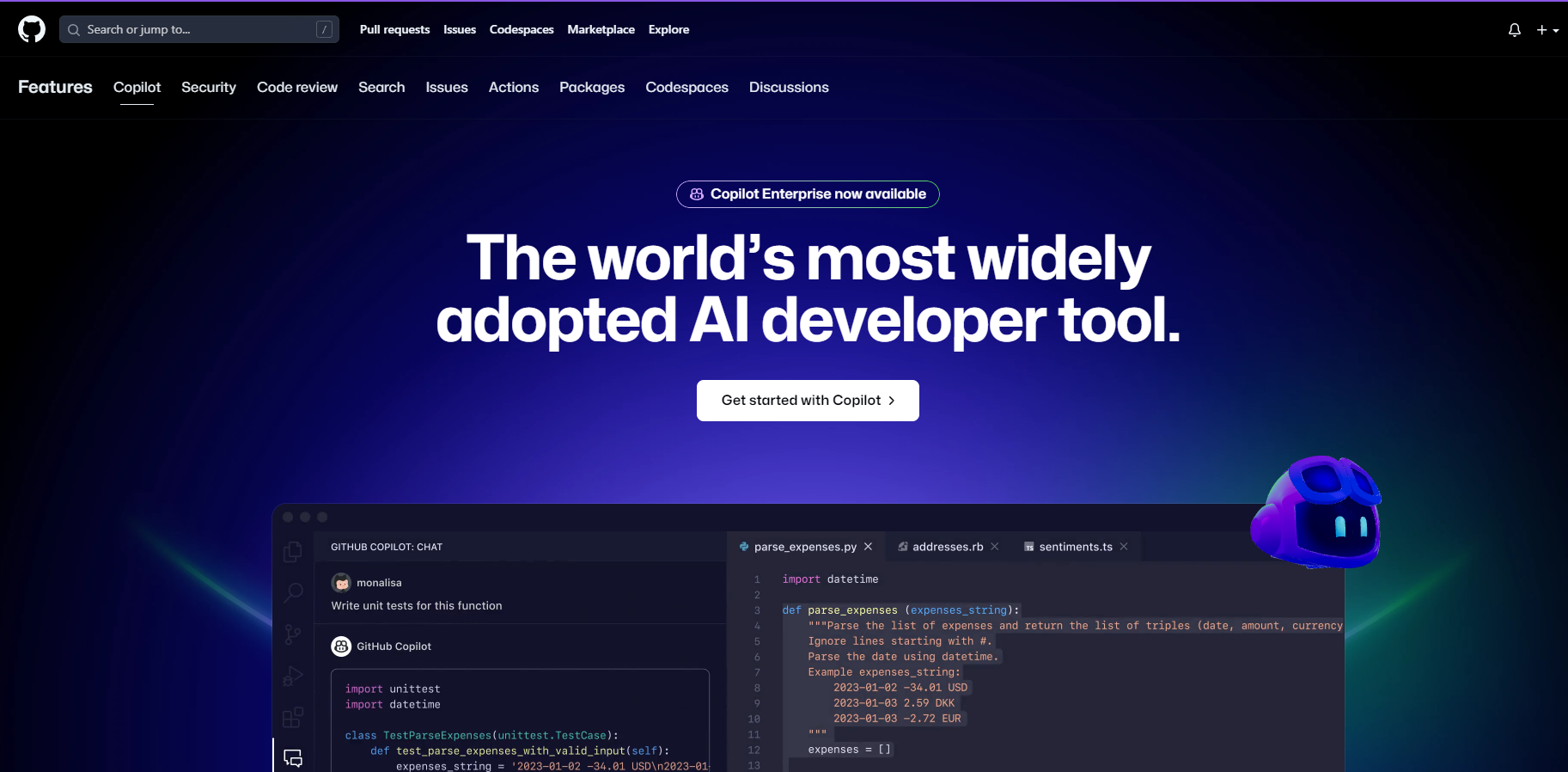Image resolution: width=1568 pixels, height=772 pixels.
Task: Open Issues in the features nav
Action: click(447, 87)
